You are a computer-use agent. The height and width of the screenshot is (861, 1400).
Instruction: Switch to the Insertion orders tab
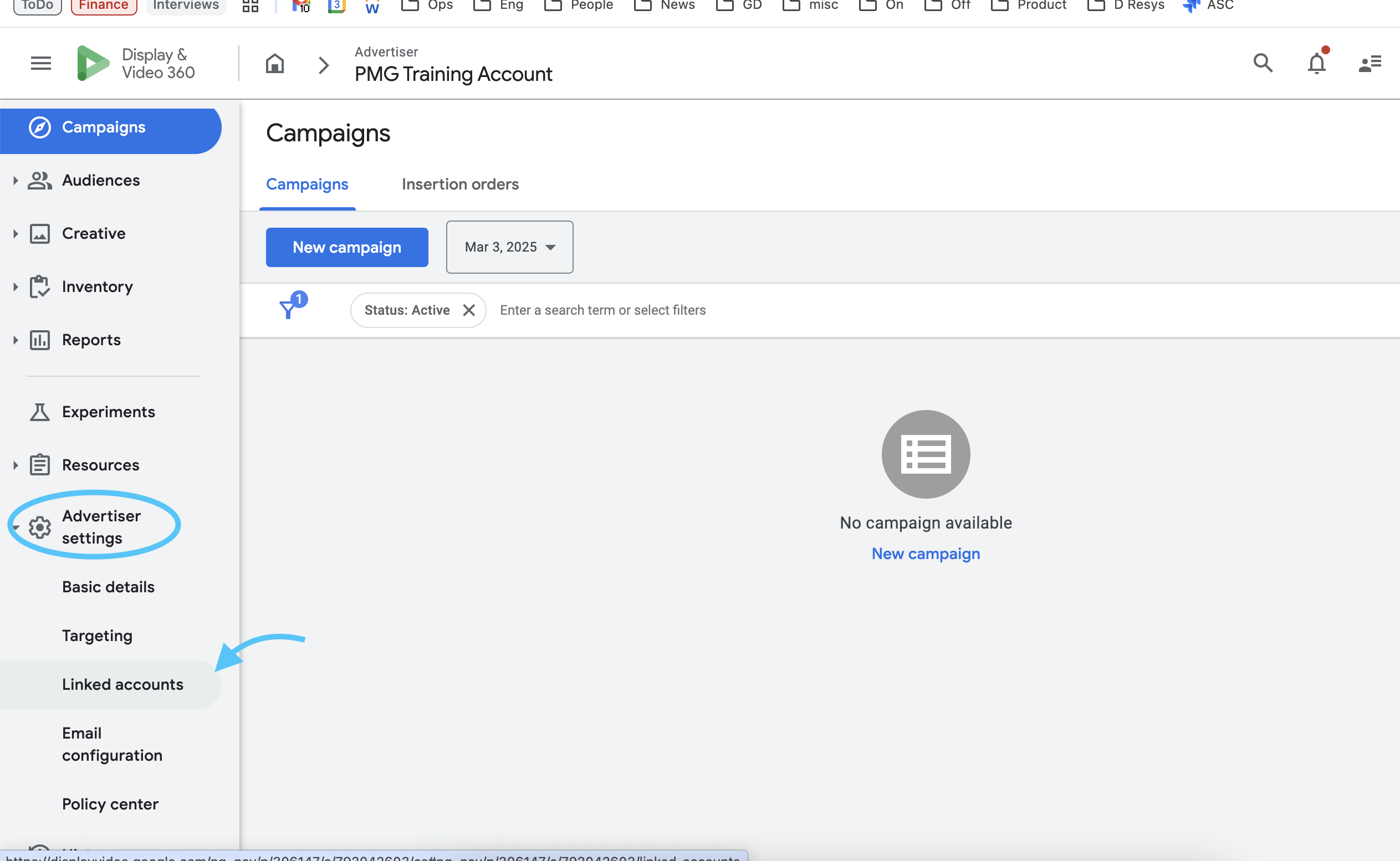460,184
